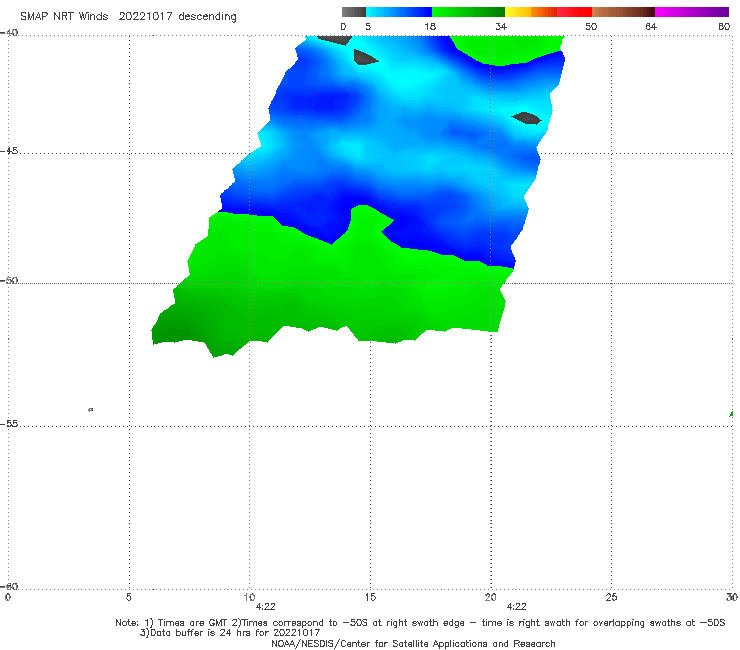Click the longitude axis label "15"
This screenshot has width=740, height=650.
370,597
